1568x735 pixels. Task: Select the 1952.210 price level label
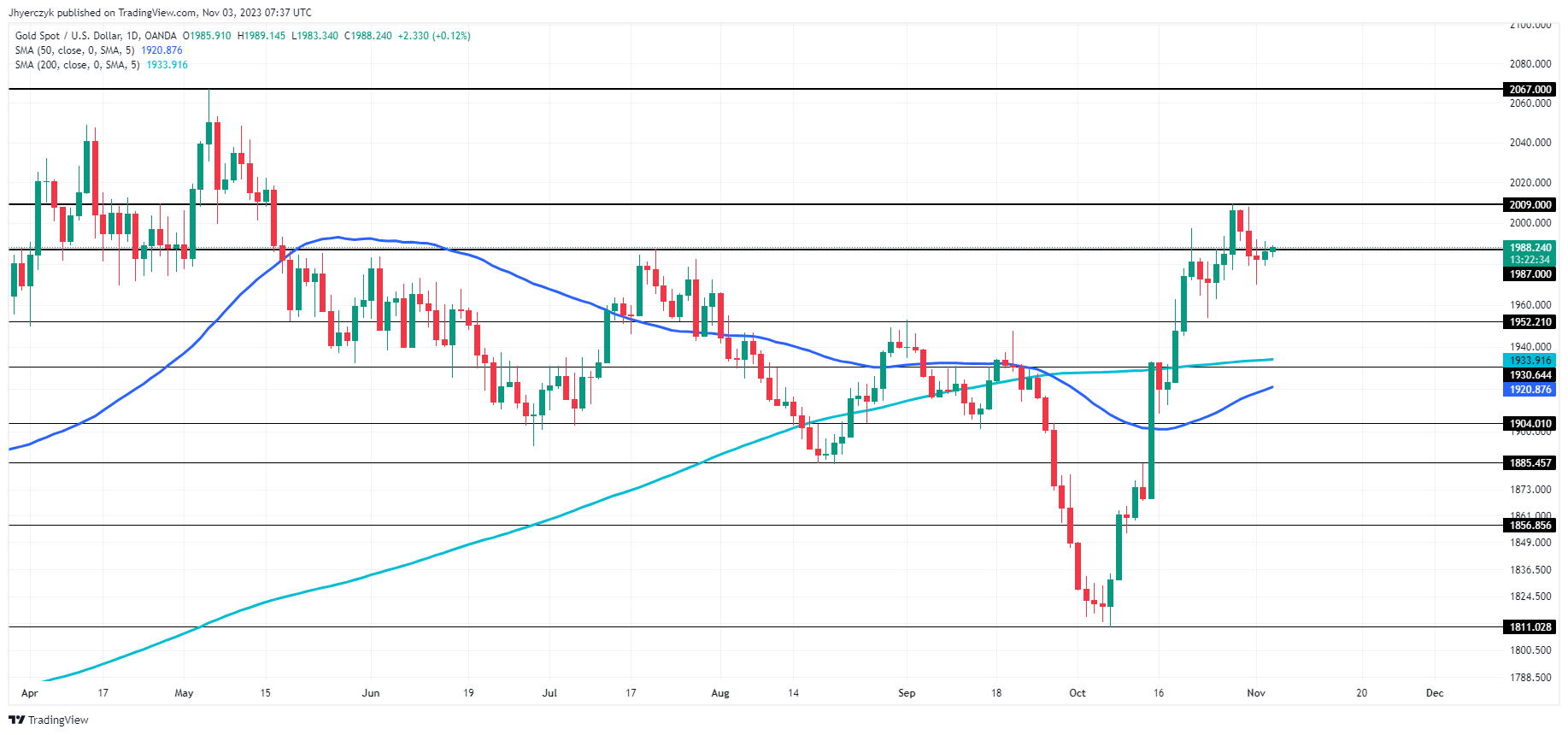[1529, 322]
